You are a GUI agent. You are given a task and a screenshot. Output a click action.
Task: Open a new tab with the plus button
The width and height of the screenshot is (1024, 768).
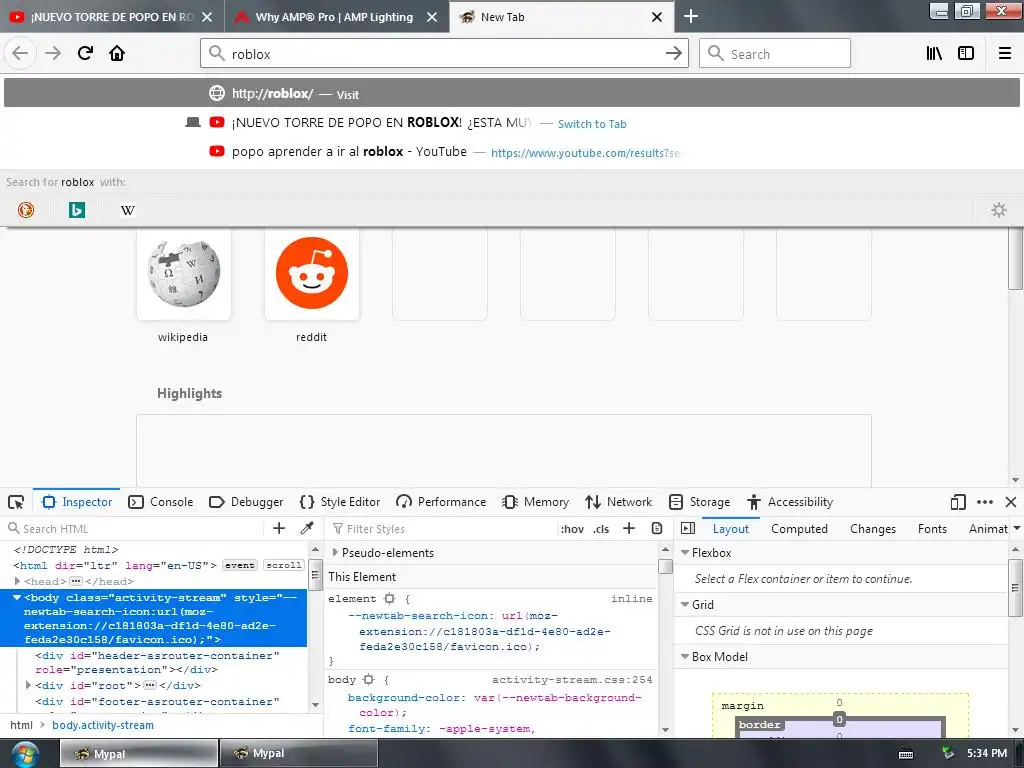[691, 16]
